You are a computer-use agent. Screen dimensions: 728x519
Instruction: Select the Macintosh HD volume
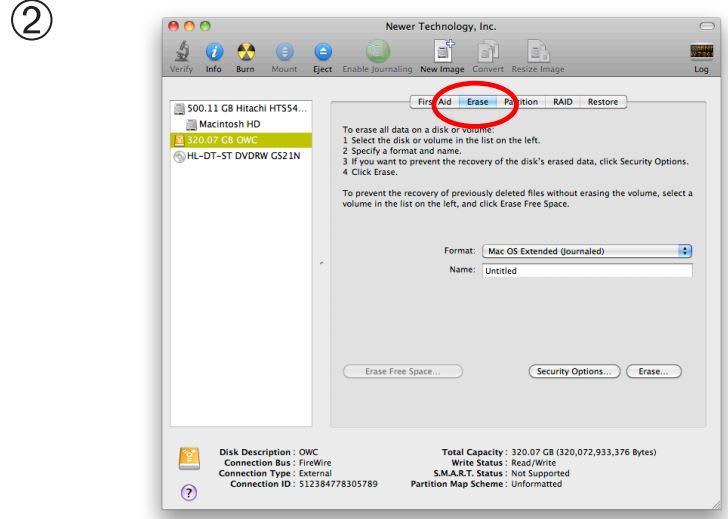click(x=241, y=124)
